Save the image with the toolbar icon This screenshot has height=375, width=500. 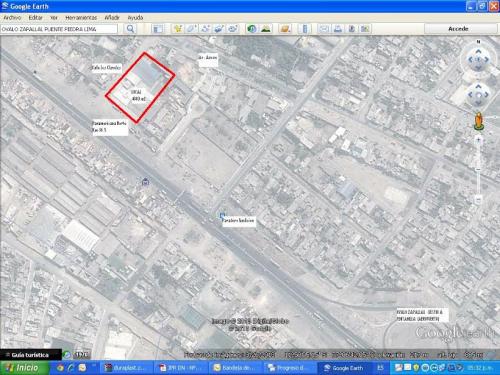tap(351, 29)
